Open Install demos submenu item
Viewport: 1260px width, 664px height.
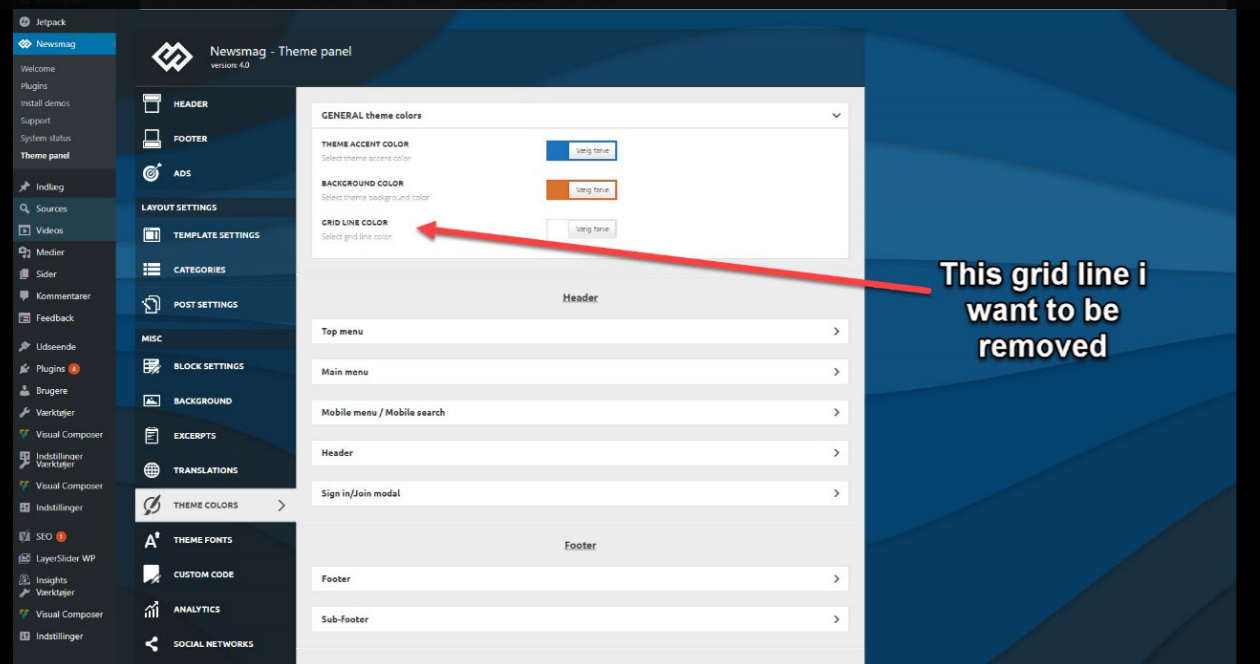point(45,103)
